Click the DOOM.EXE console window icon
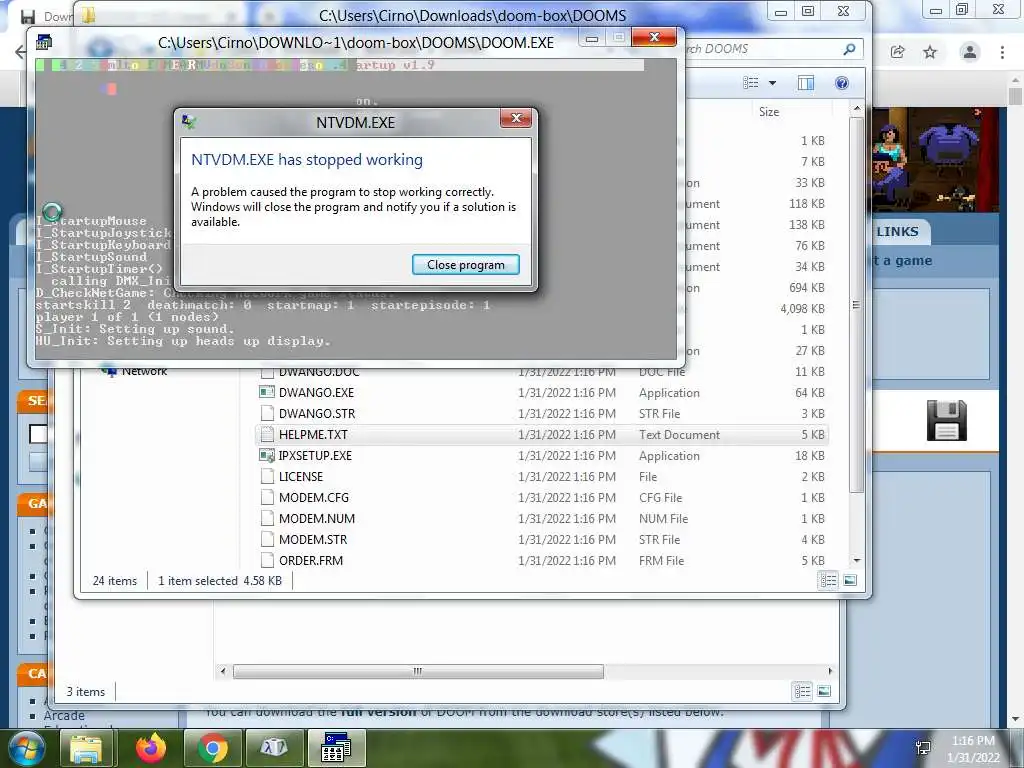The image size is (1024, 768). [x=44, y=42]
